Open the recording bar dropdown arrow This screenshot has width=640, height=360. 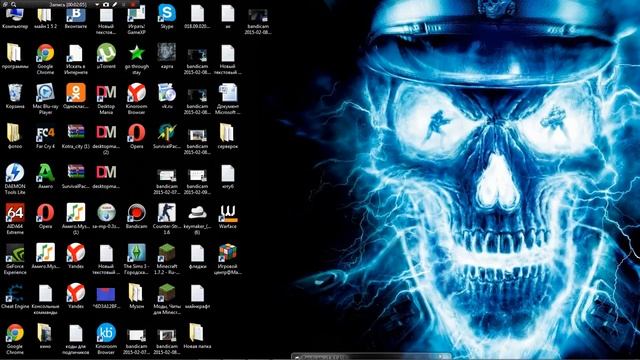pyautogui.click(x=97, y=4)
